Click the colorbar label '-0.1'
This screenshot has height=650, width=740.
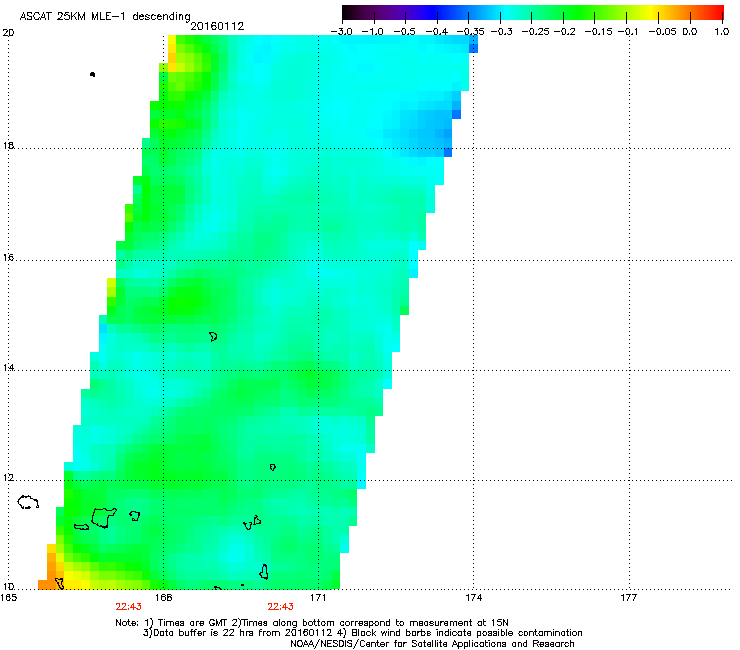(x=629, y=32)
